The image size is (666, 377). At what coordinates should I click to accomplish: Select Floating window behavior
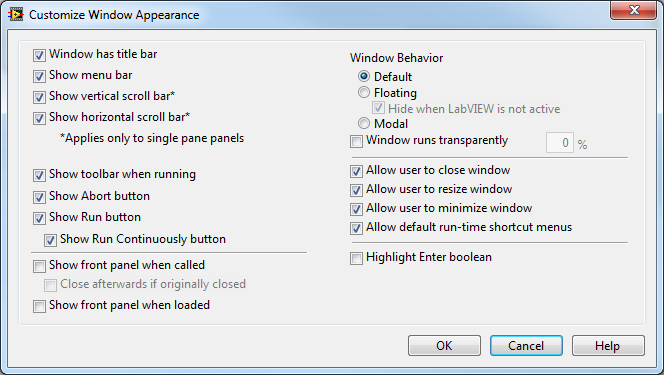(364, 92)
